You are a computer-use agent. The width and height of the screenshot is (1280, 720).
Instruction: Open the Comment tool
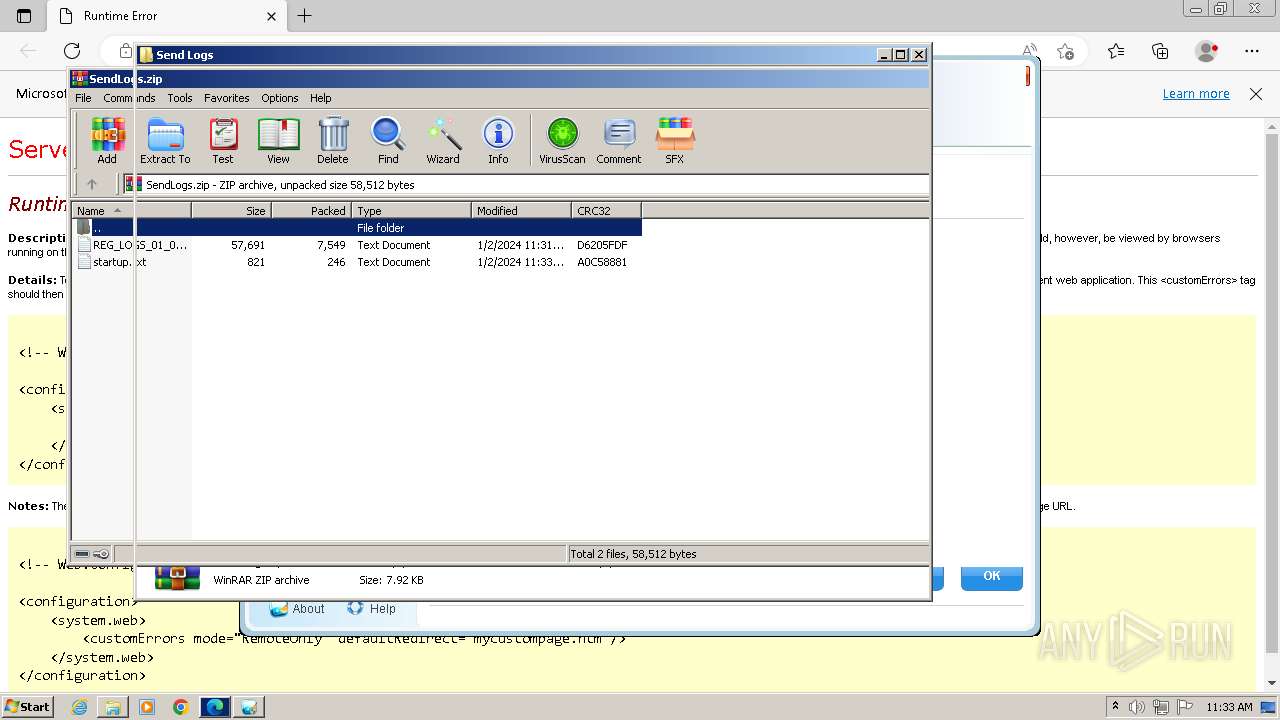[x=619, y=140]
